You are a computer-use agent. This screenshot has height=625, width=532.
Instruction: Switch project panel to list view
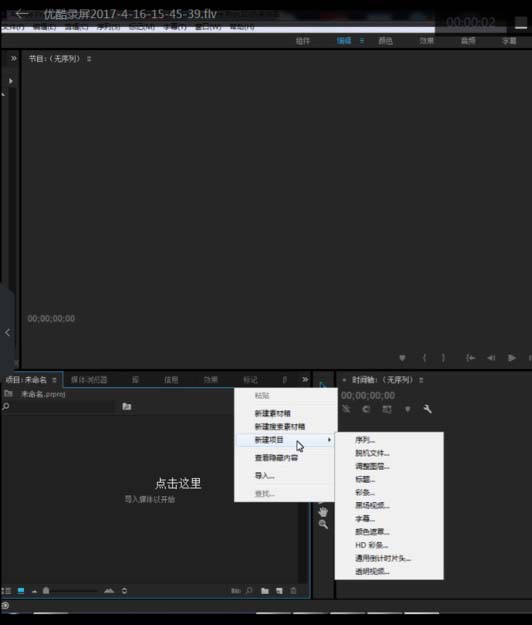(x=6, y=591)
